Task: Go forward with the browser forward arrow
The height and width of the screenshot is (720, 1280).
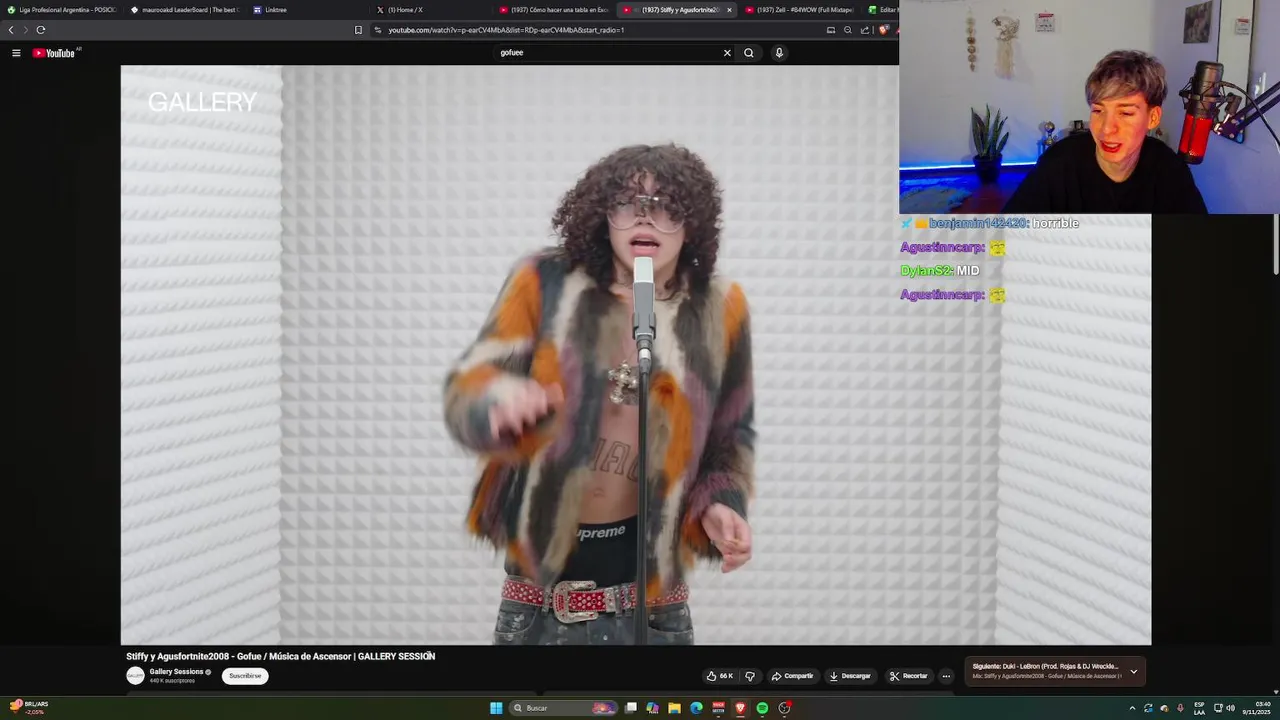Action: (x=26, y=30)
